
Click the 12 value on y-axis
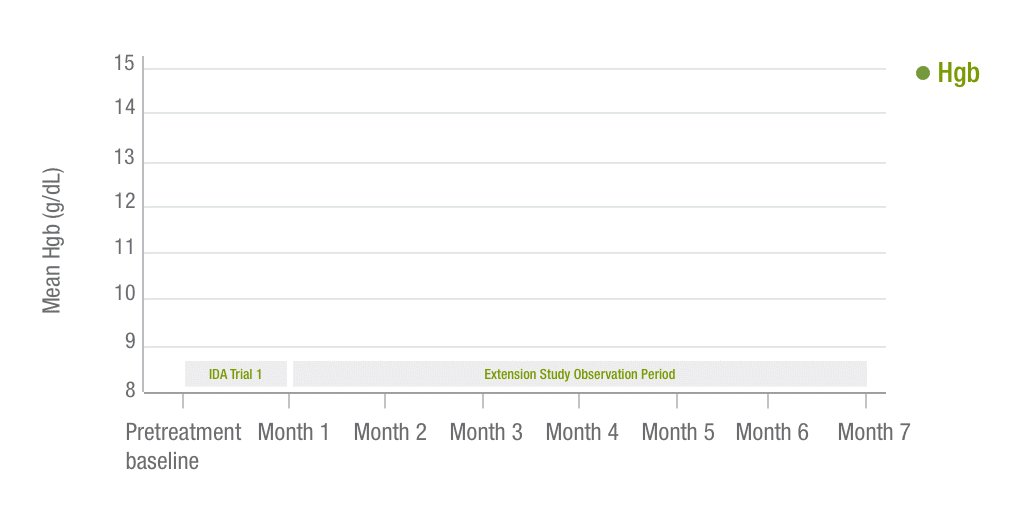click(x=124, y=202)
